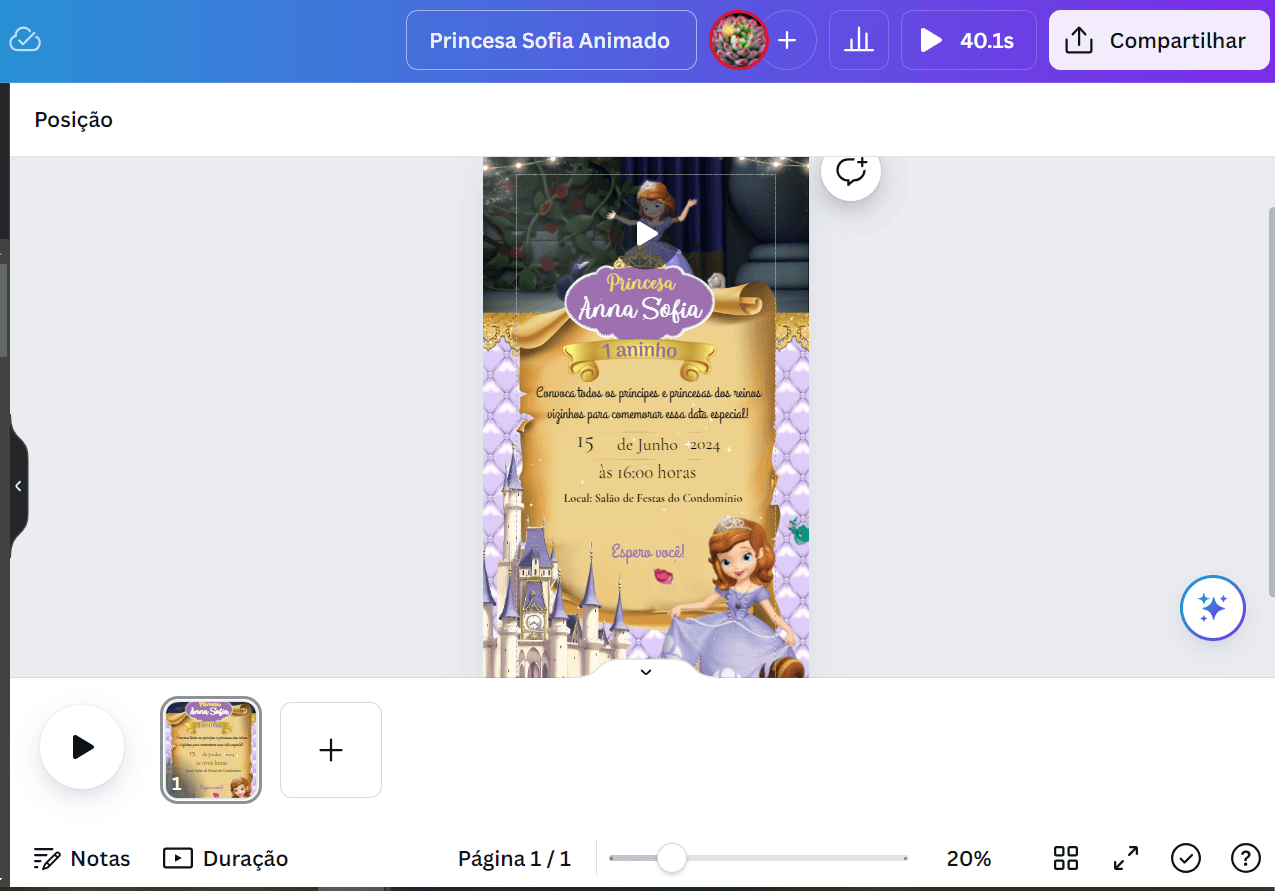Add a collaborator with the plus icon
1275x891 pixels.
coord(787,41)
